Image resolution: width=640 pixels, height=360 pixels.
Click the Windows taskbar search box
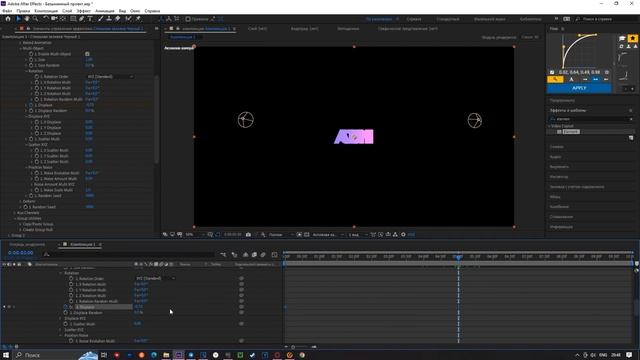click(x=55, y=355)
